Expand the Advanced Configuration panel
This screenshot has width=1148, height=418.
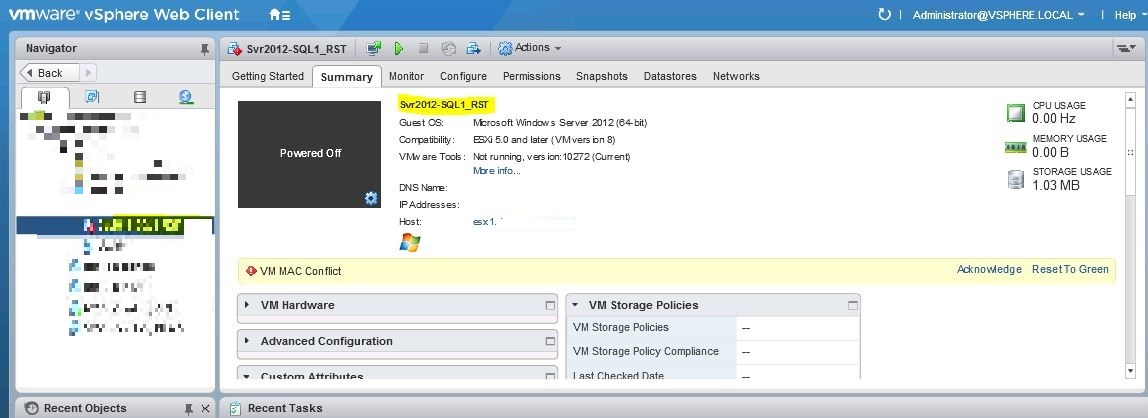[247, 341]
